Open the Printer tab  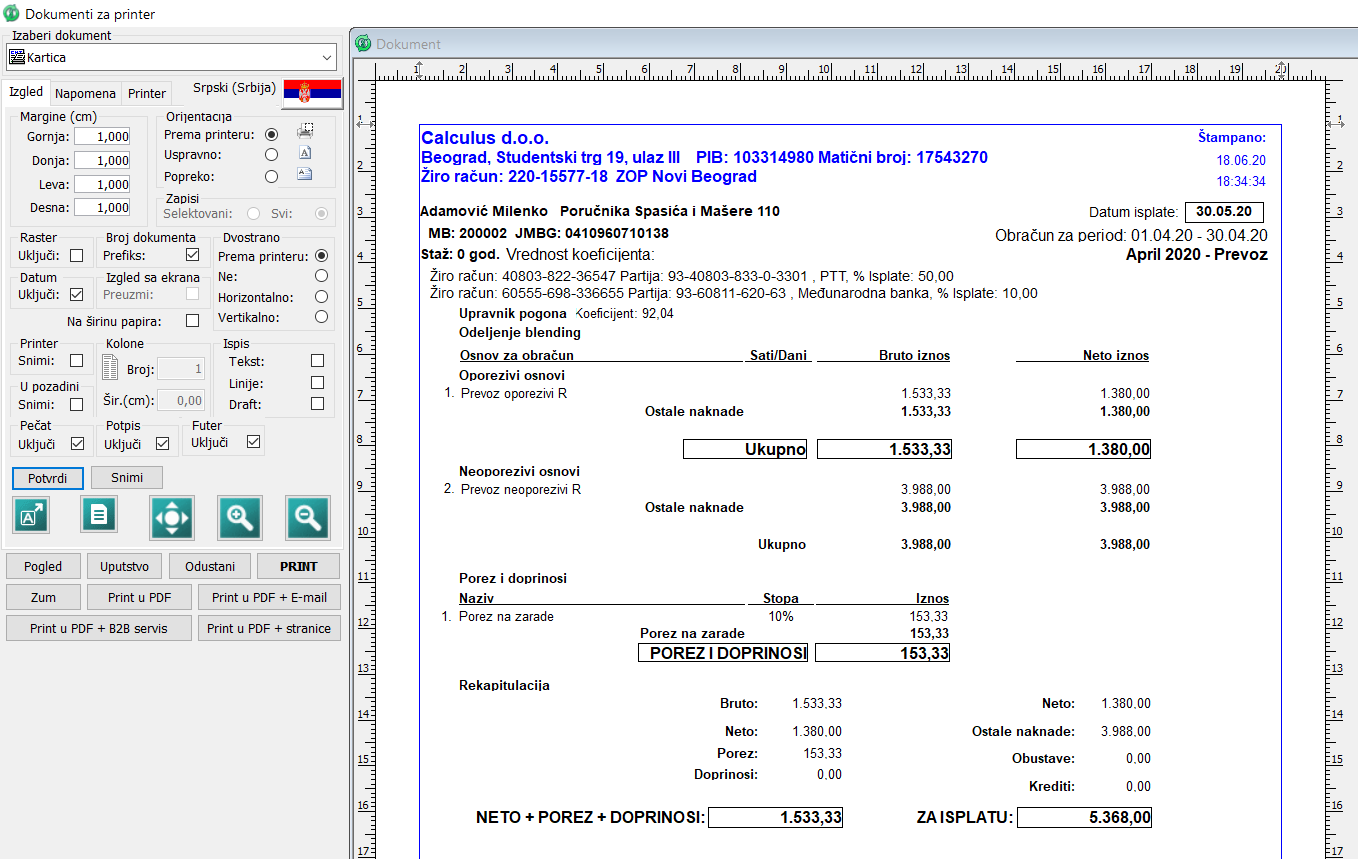(147, 93)
